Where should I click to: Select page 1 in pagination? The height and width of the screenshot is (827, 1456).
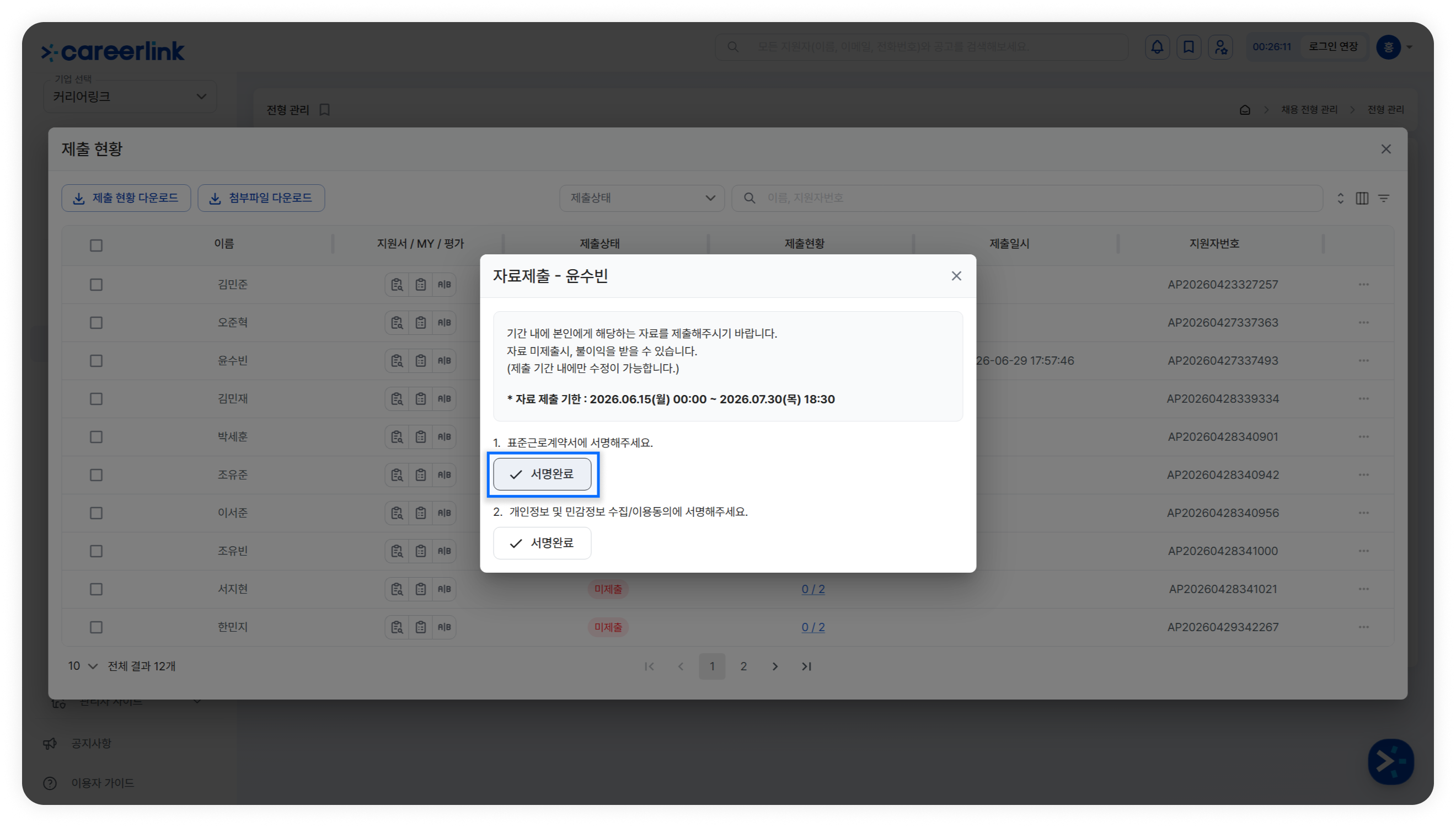tap(712, 666)
